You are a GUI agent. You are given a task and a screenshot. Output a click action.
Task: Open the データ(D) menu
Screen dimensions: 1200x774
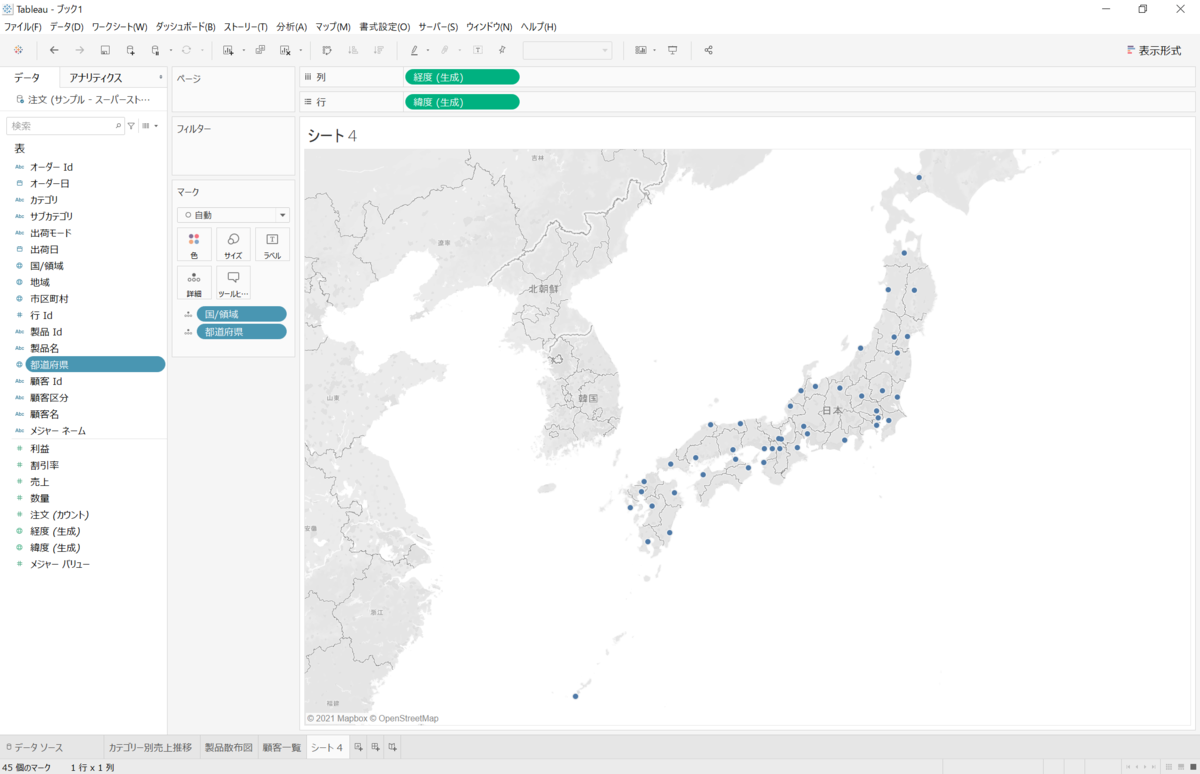(x=67, y=27)
